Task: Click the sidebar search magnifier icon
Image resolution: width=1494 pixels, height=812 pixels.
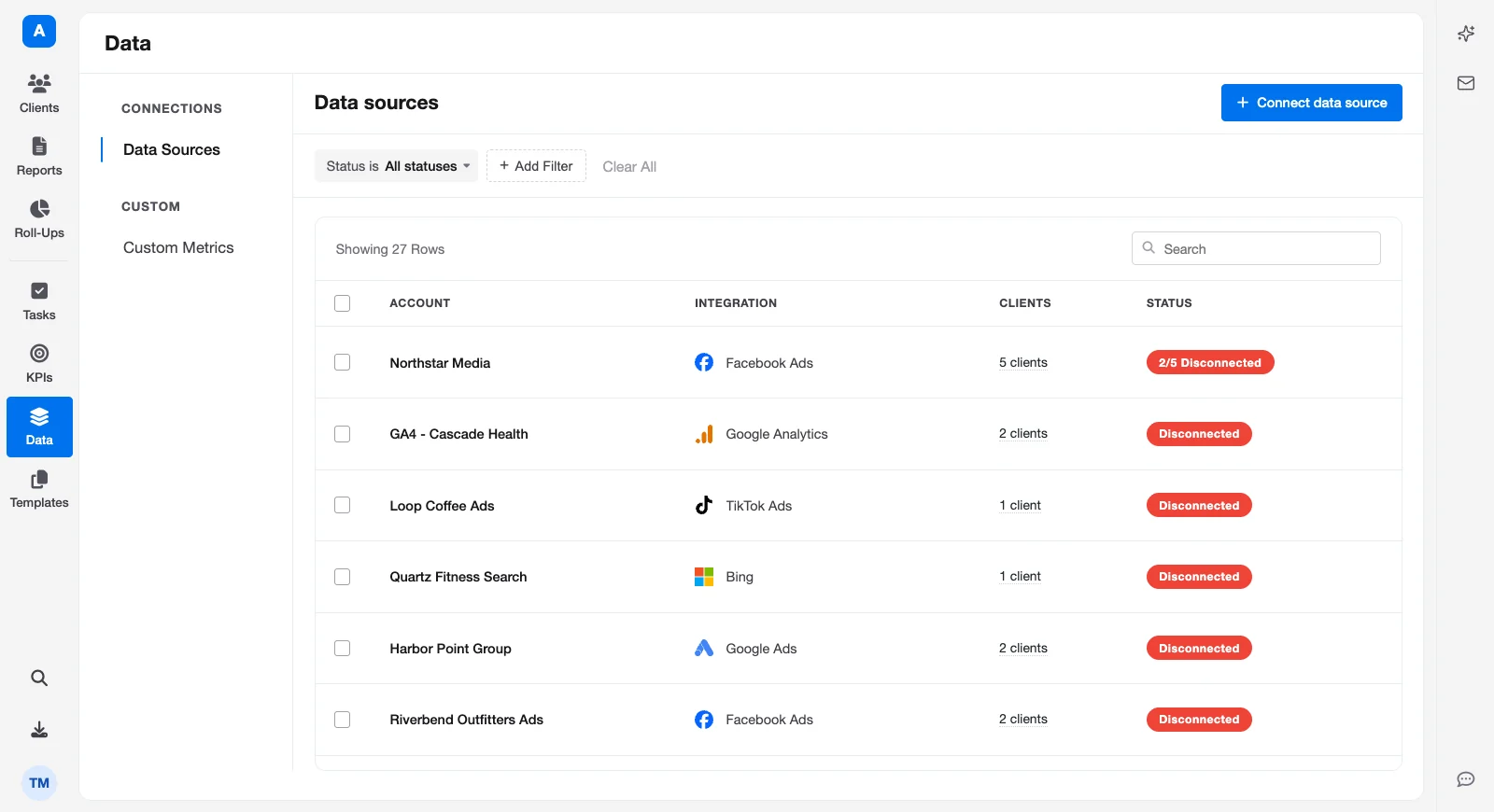Action: (39, 678)
